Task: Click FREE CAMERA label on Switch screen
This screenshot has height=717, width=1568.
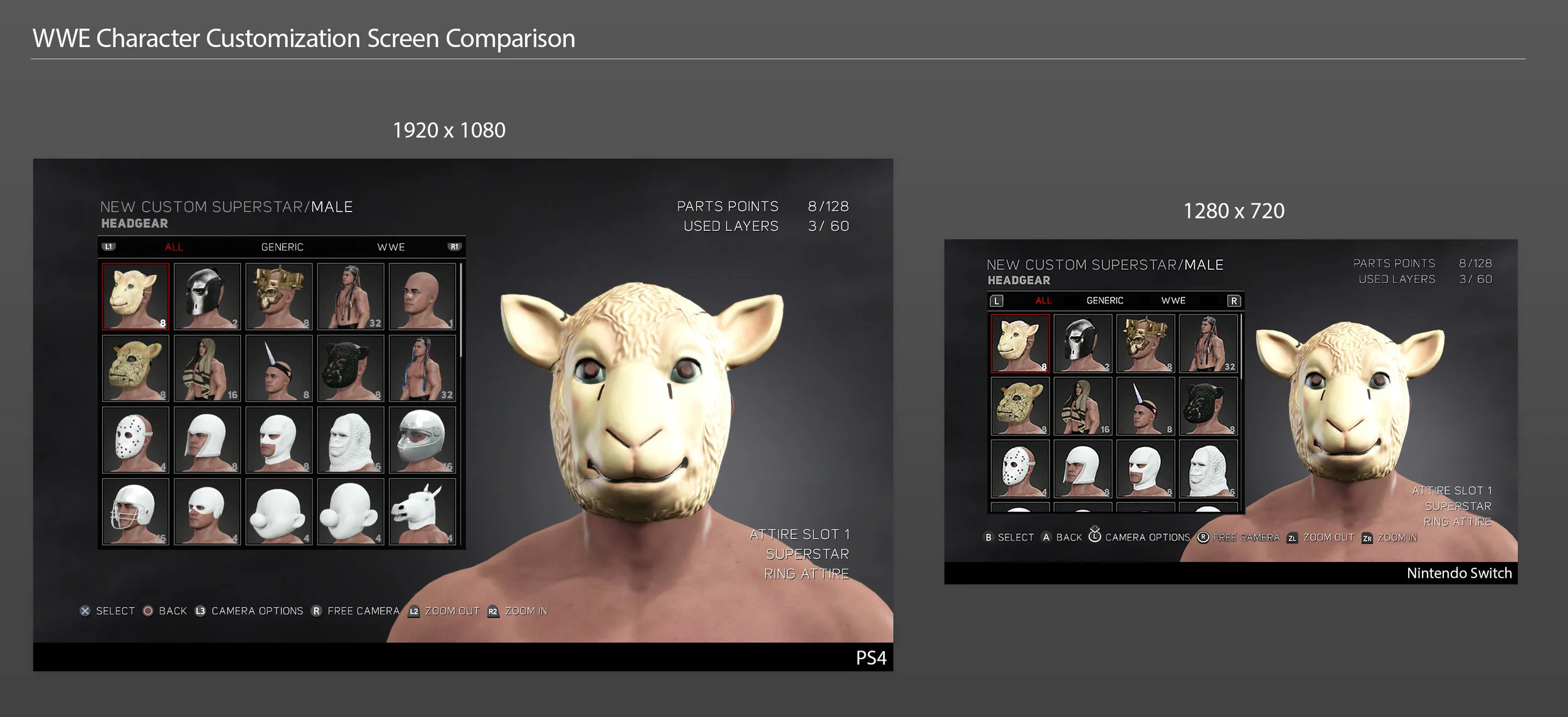Action: coord(1246,538)
